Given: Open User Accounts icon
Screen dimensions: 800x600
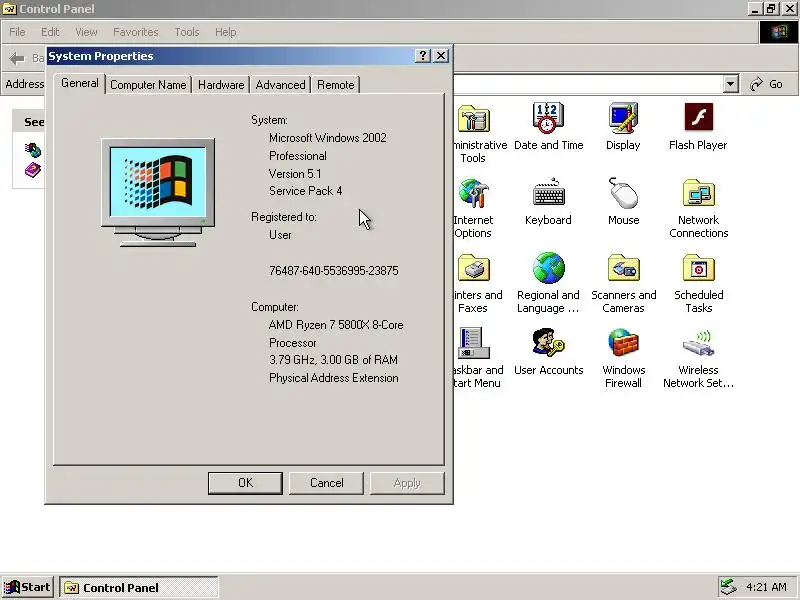Looking at the screenshot, I should 548,343.
